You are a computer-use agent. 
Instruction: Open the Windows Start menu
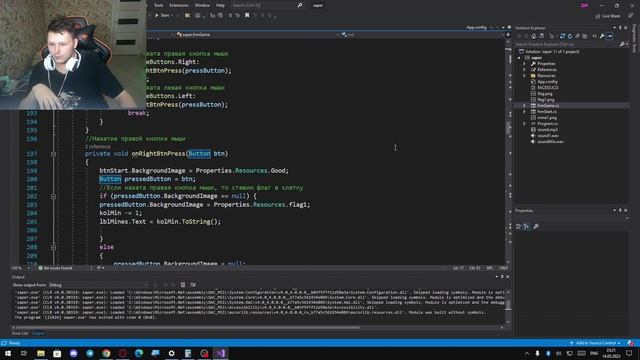(x=8, y=353)
